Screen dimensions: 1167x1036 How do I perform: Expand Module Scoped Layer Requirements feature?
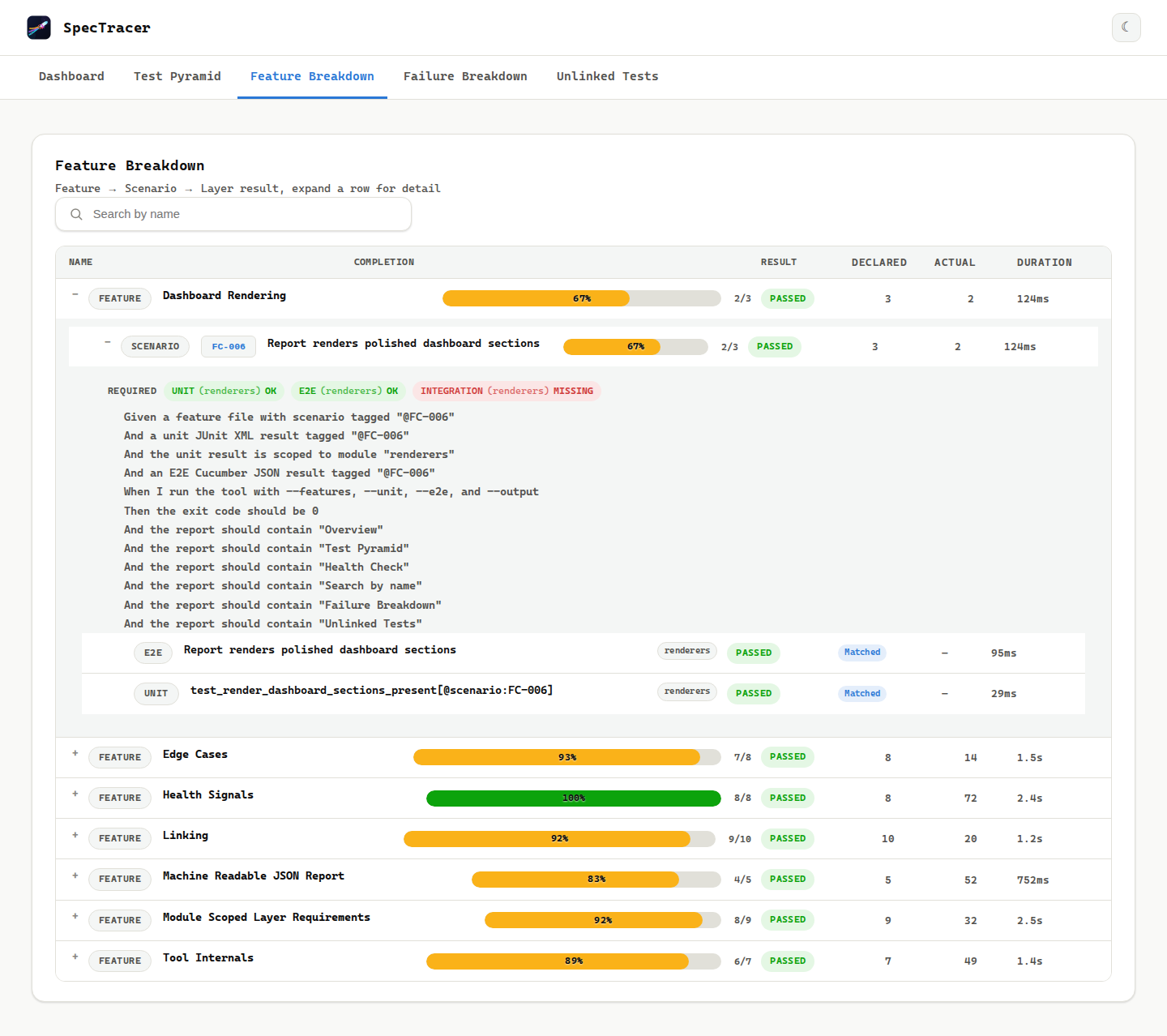tap(75, 917)
